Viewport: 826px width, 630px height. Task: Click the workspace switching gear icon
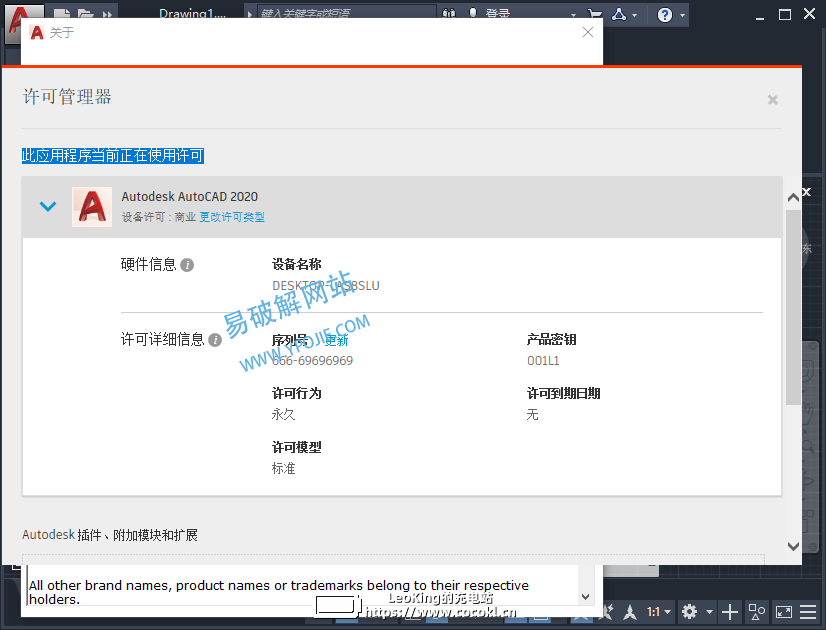[x=690, y=612]
